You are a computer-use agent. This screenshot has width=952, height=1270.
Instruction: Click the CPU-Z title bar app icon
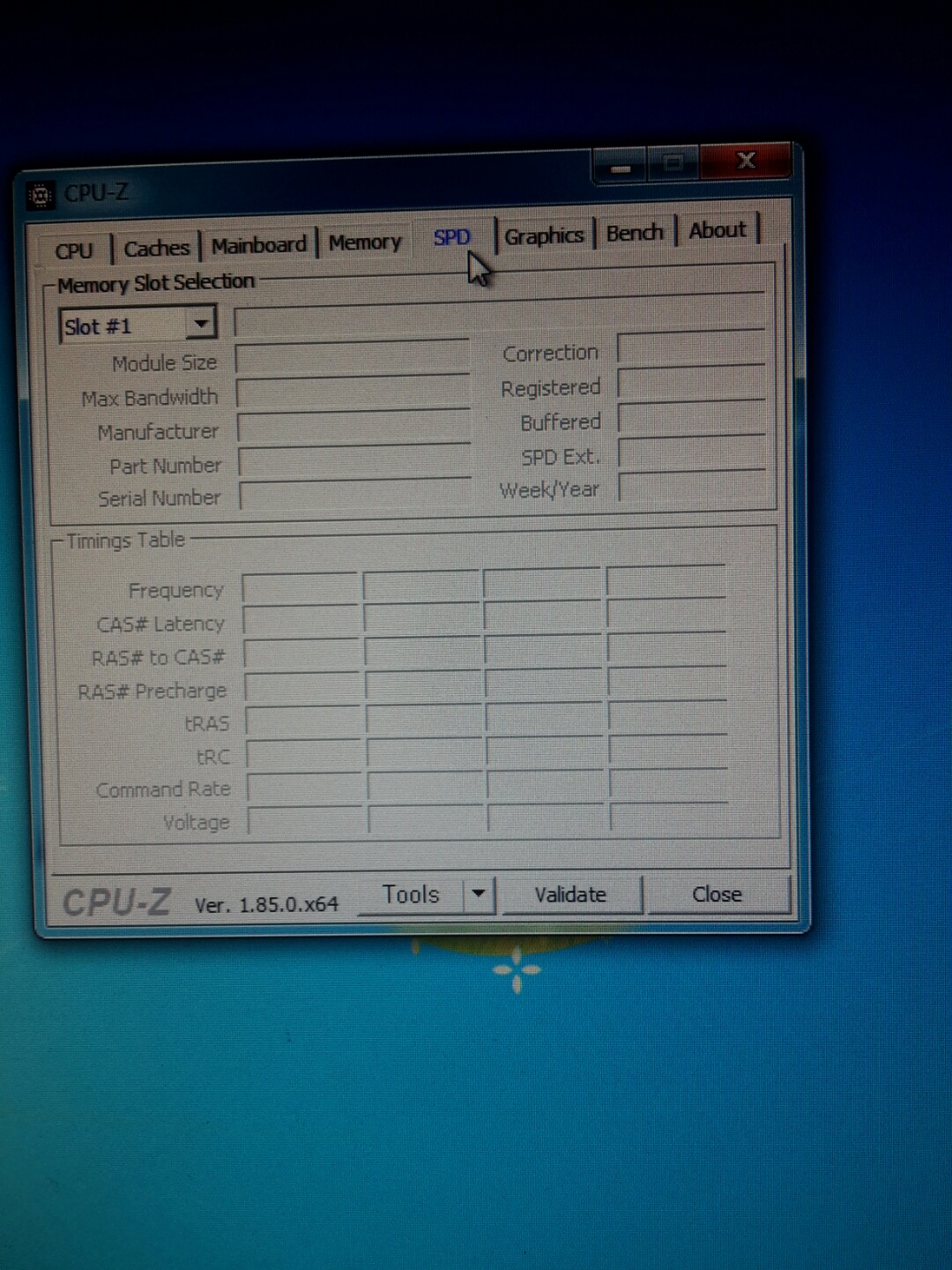[x=41, y=195]
